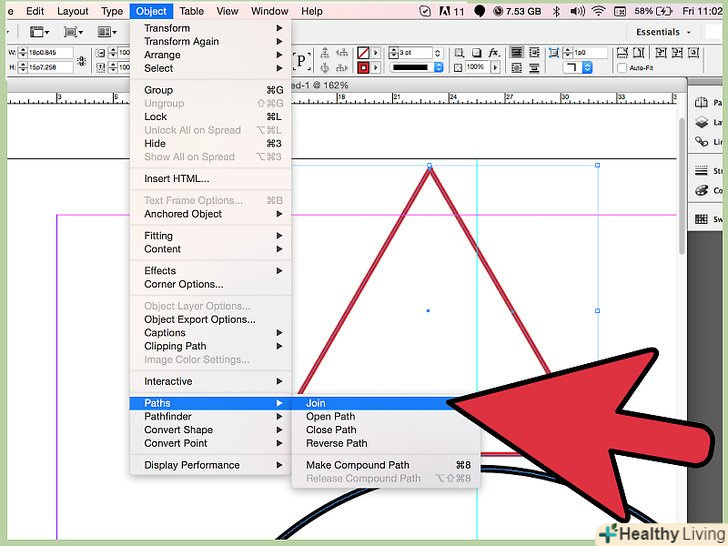Click the Wi-Fi menu bar icon
This screenshot has width=728, height=546.
tap(599, 11)
